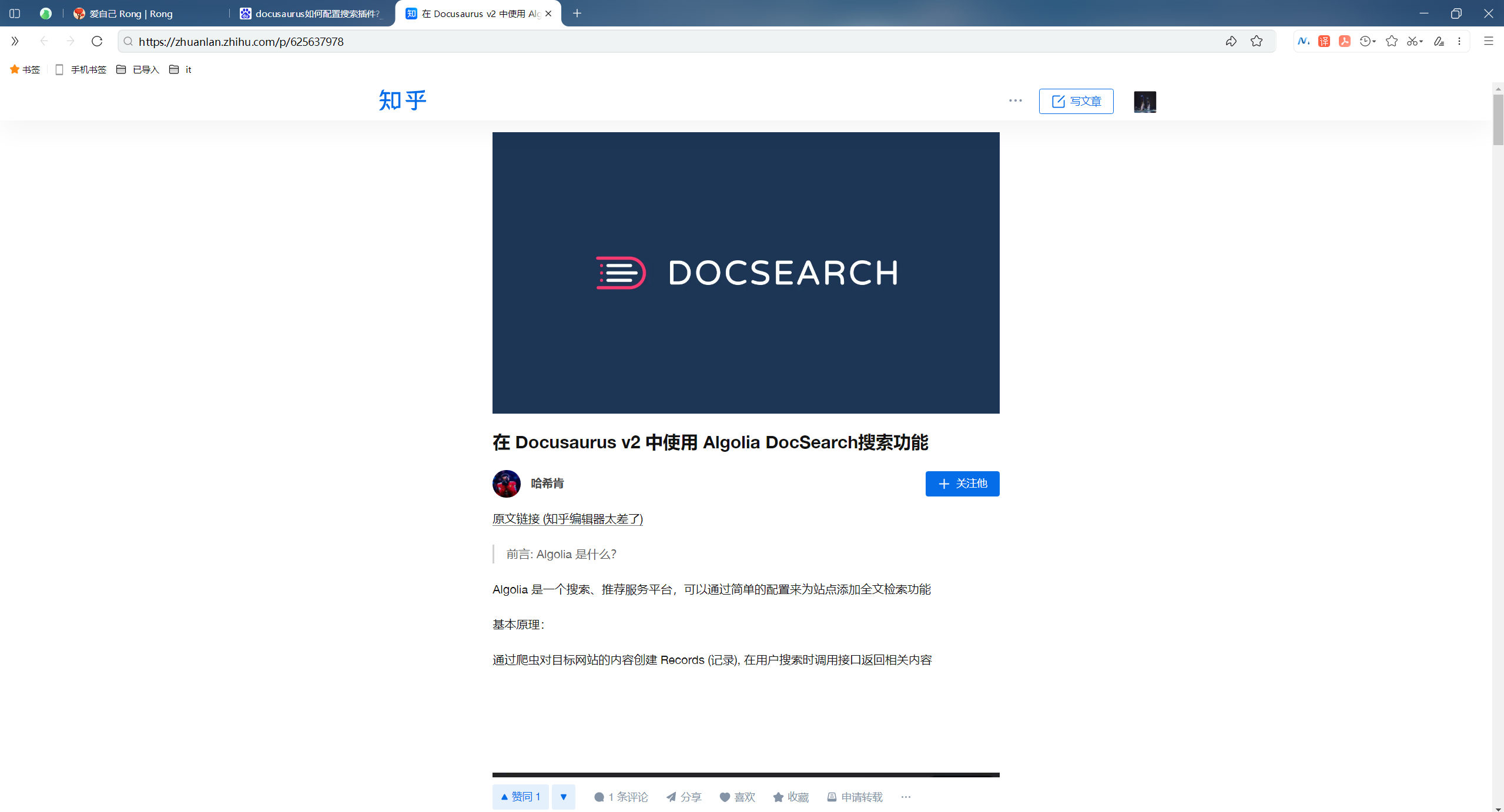Viewport: 1504px width, 812px height.
Task: Reload the page
Action: (97, 41)
